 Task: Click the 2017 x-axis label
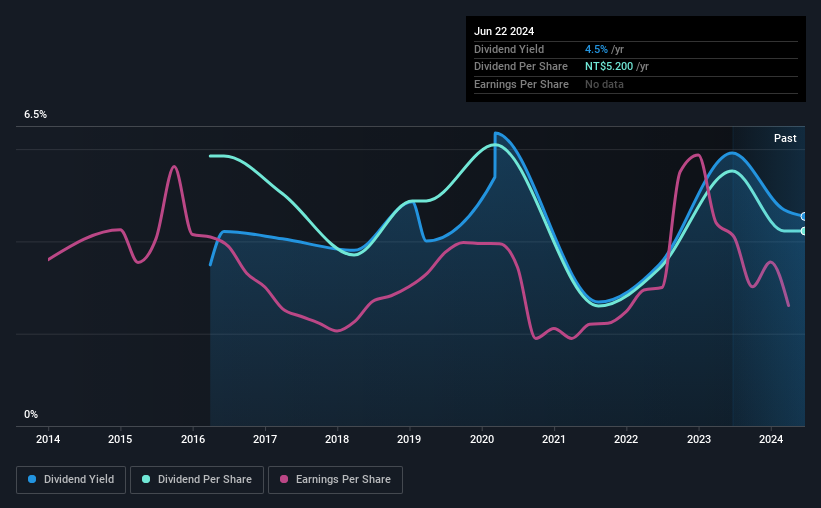pos(265,439)
